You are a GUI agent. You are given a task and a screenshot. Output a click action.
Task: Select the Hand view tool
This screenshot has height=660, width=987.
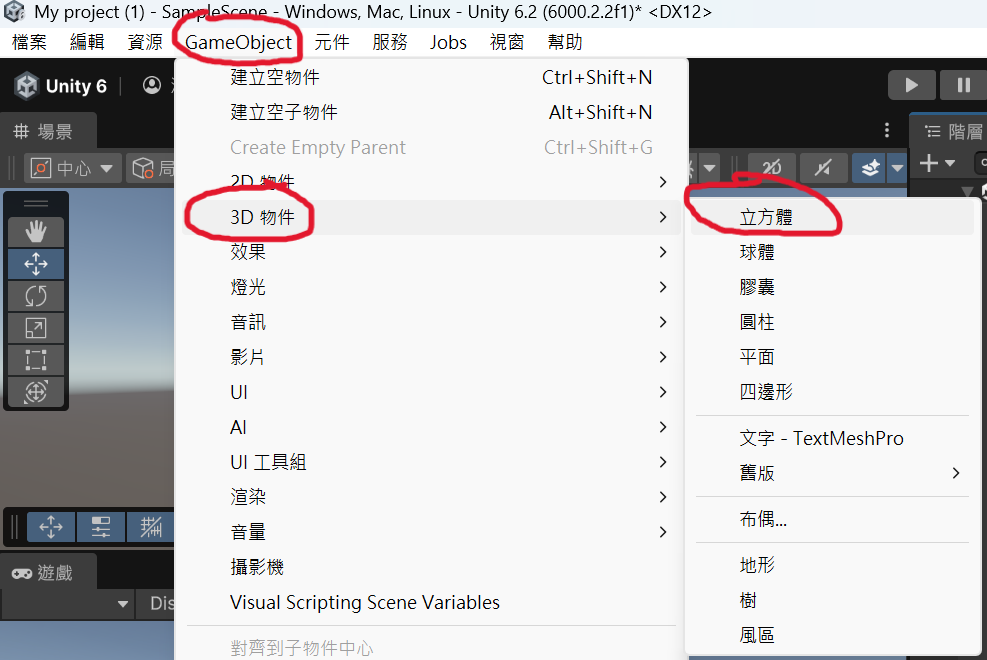(36, 232)
